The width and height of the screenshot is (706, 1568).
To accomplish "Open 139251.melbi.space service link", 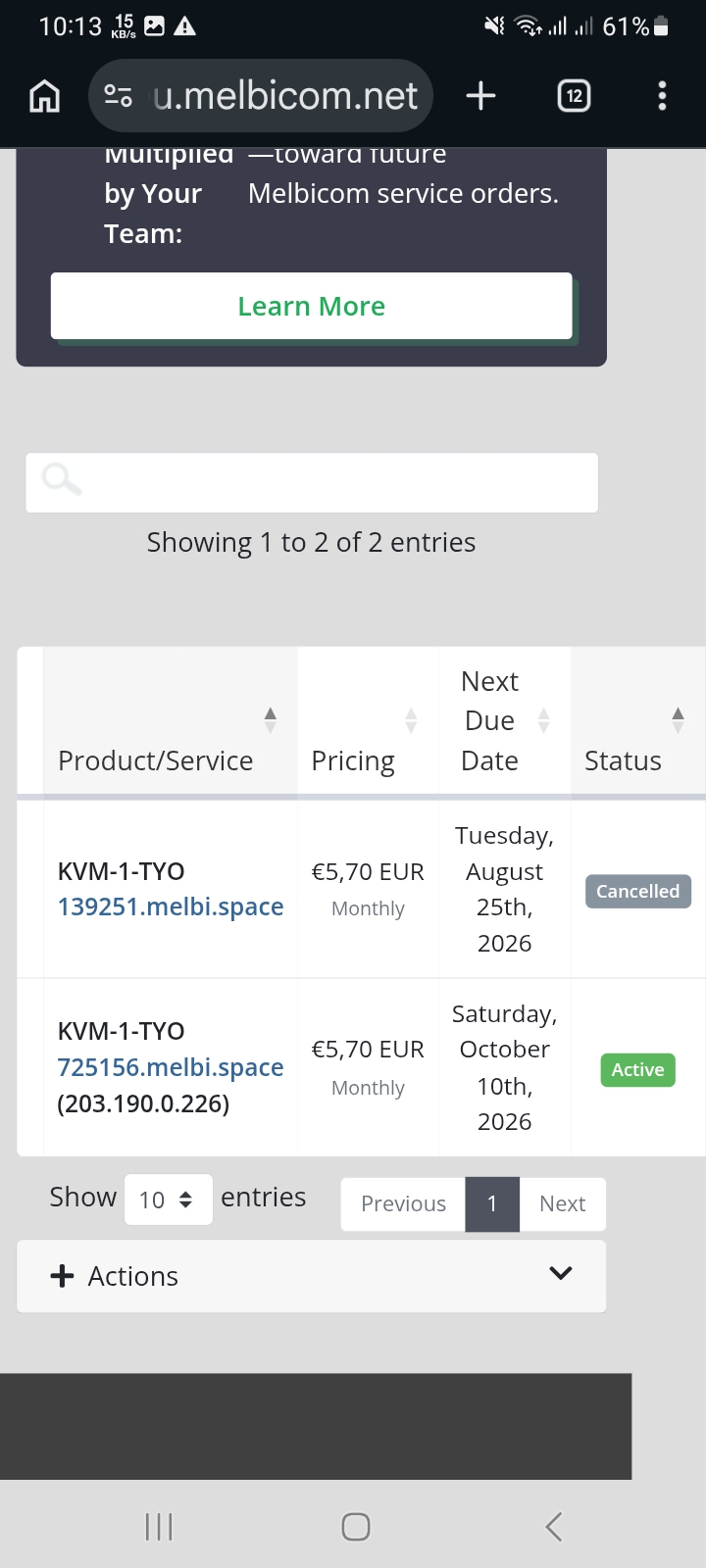I will [x=171, y=906].
